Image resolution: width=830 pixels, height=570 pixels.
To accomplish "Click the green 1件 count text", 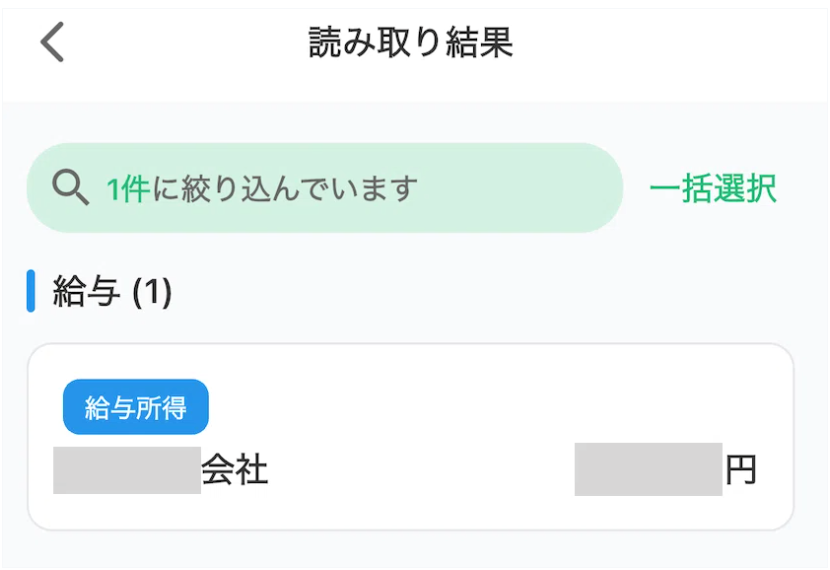I will 129,188.
